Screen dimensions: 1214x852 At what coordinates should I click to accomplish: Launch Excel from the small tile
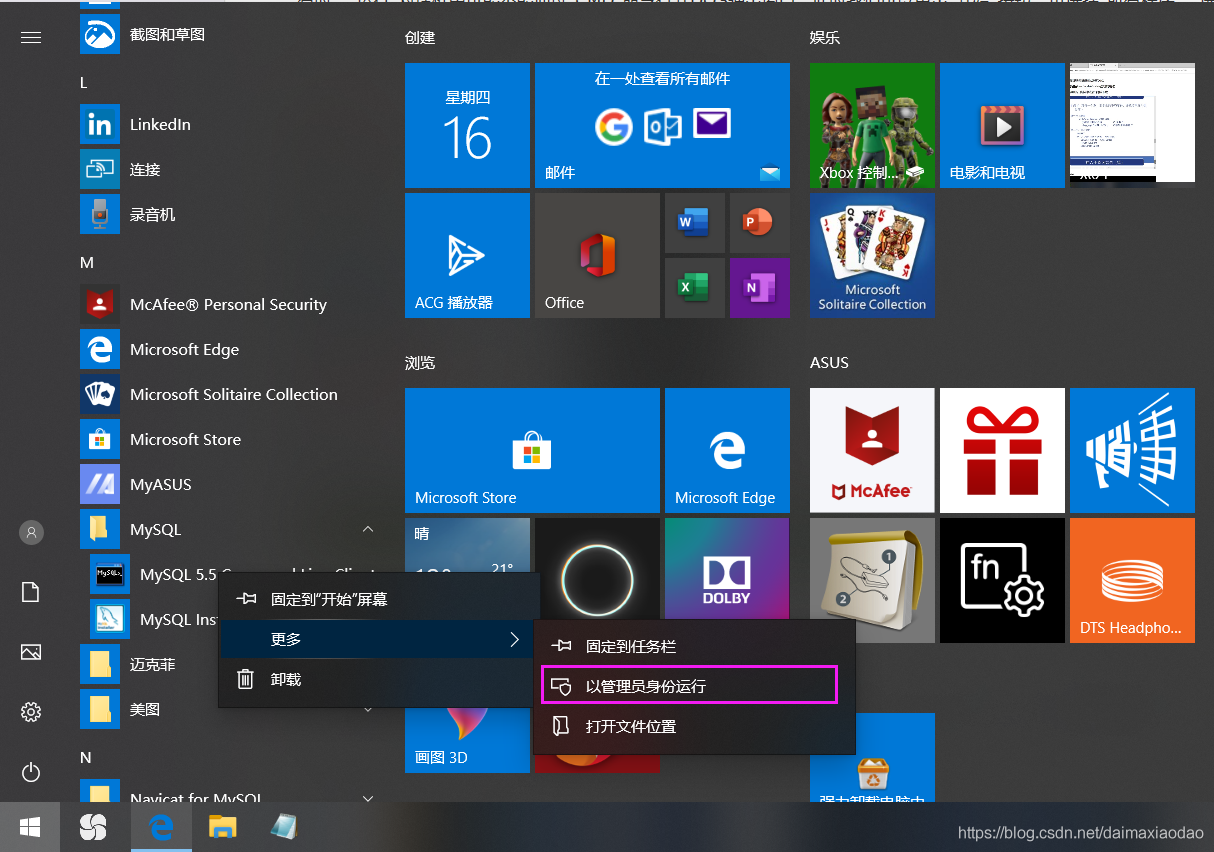(695, 288)
